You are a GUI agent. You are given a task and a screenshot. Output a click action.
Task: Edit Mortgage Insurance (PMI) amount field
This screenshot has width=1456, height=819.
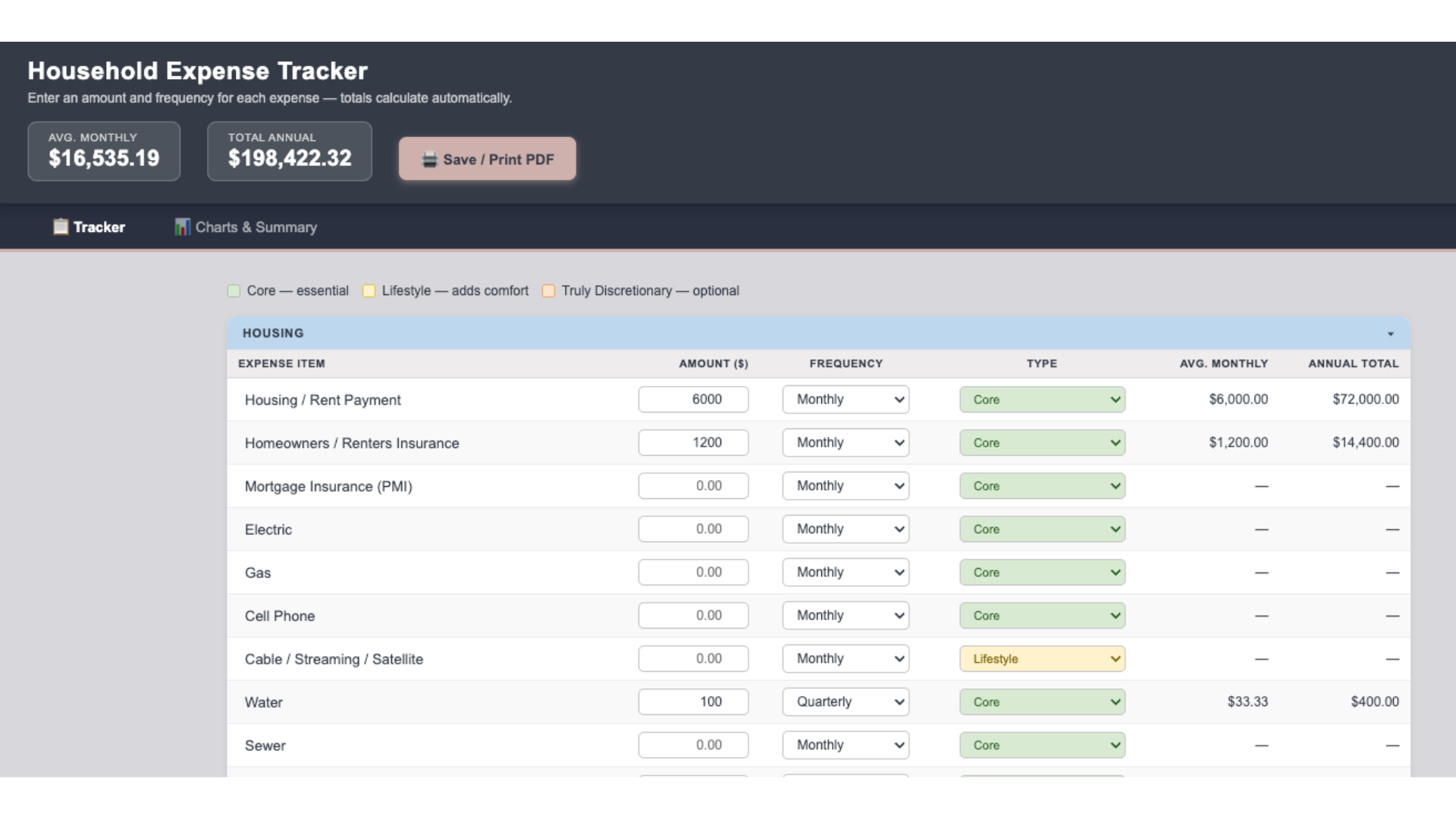click(693, 486)
